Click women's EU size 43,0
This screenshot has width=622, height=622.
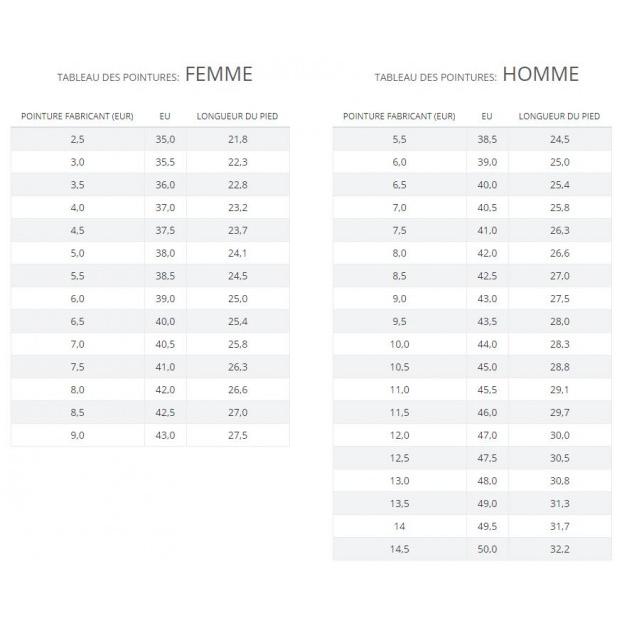pos(165,435)
